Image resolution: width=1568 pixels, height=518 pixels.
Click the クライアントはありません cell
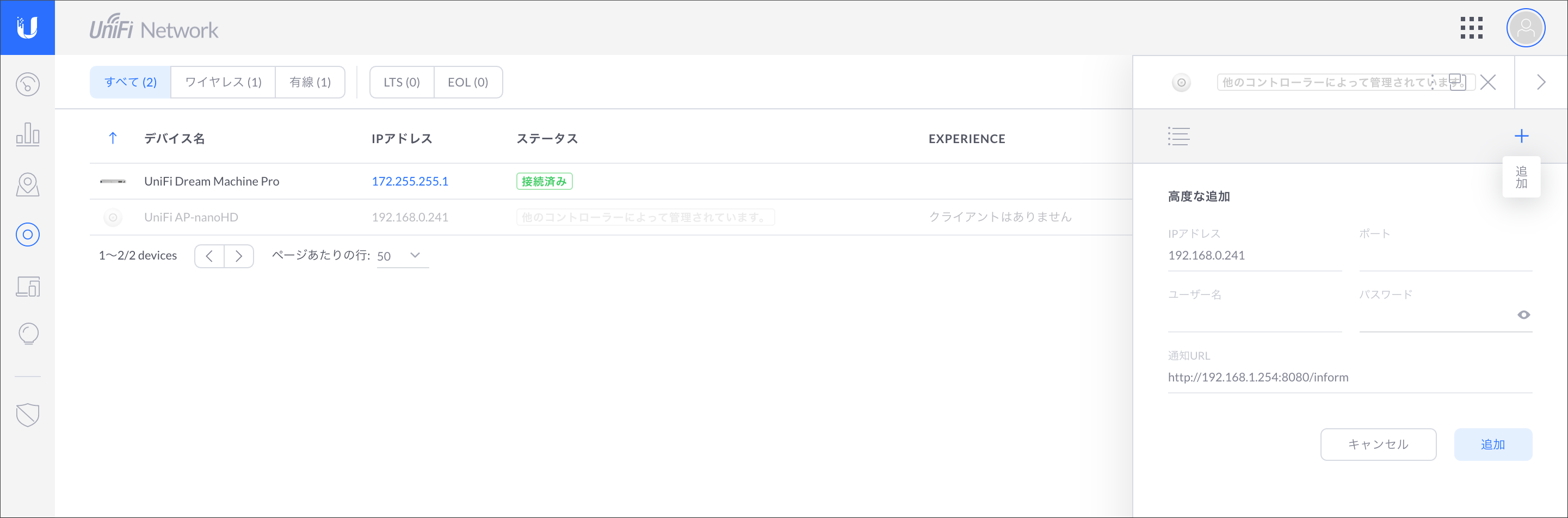(1000, 217)
